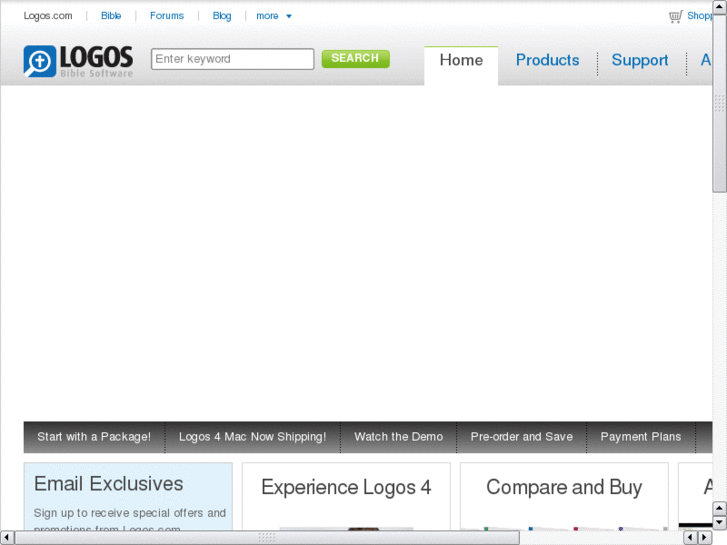Select Start with a Package! menu item

pos(94,437)
